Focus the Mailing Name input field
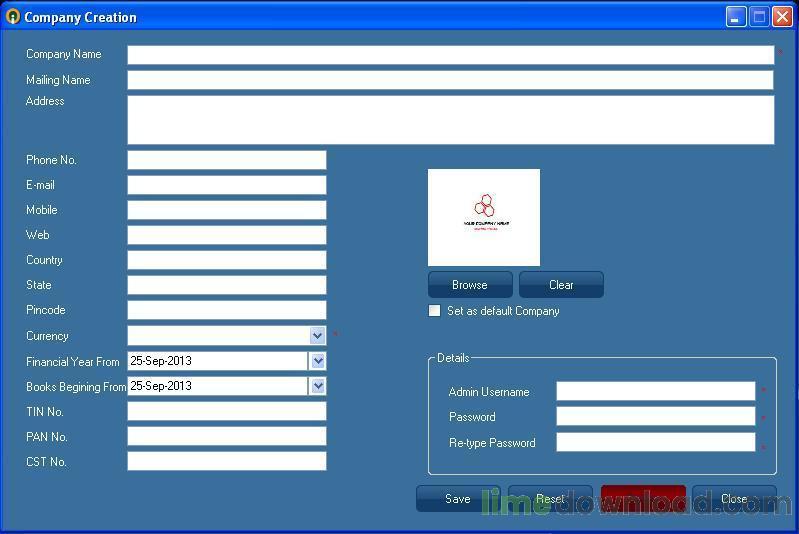The image size is (799, 534). [450, 80]
